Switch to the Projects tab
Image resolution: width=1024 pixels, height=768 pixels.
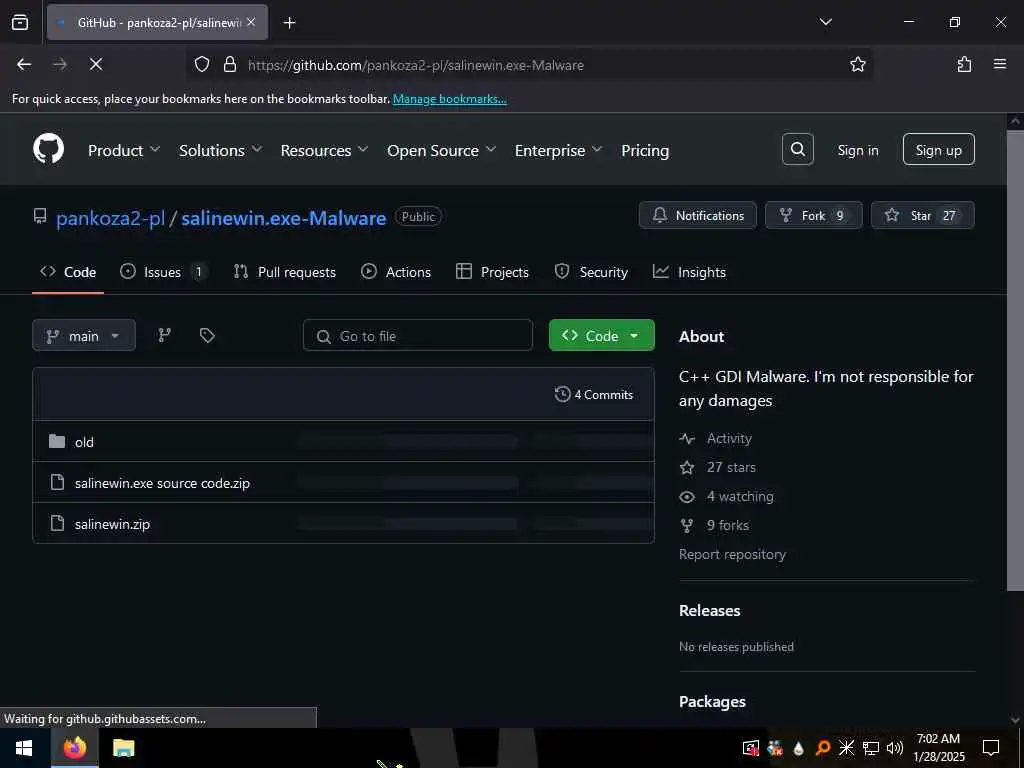tap(492, 272)
